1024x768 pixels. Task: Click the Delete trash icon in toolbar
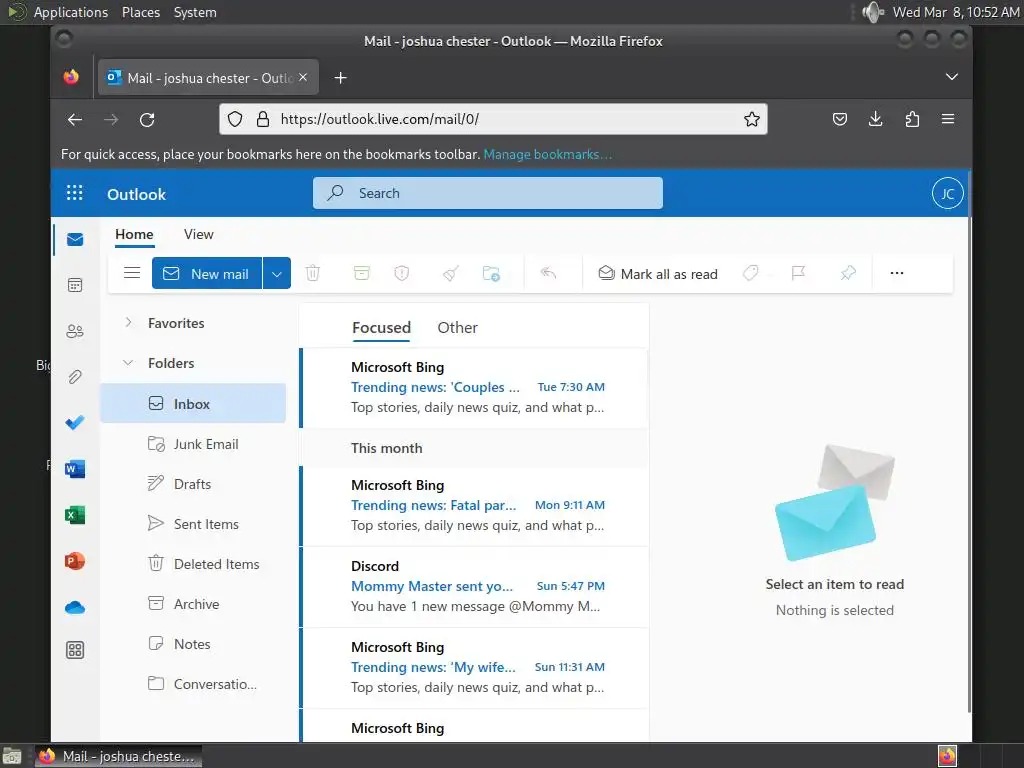[x=313, y=273]
